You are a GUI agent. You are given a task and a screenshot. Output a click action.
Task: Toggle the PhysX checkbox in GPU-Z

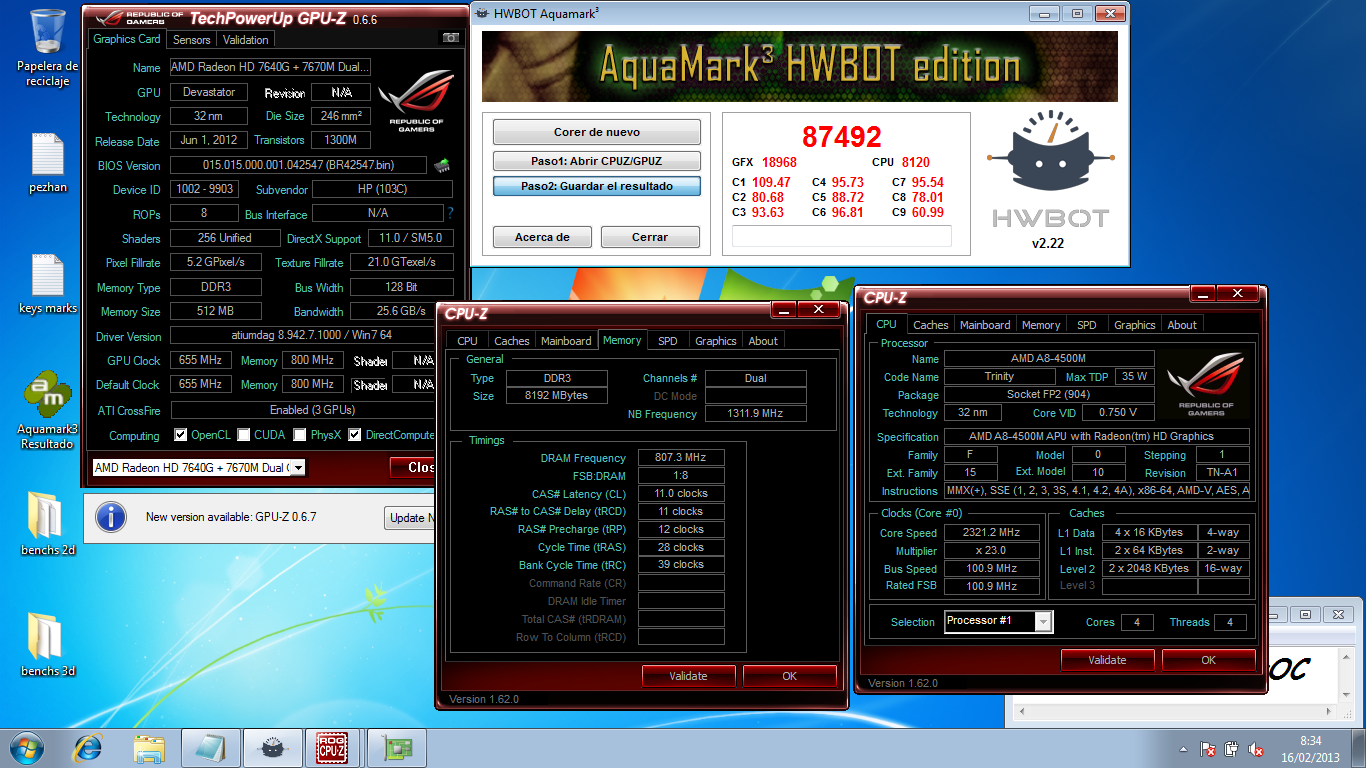(300, 435)
